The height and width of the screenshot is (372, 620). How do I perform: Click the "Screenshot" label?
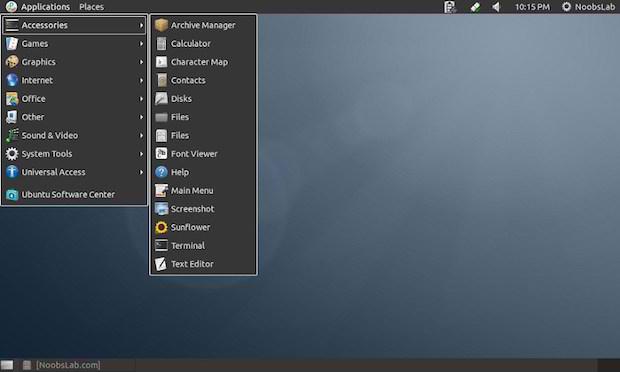(x=193, y=209)
